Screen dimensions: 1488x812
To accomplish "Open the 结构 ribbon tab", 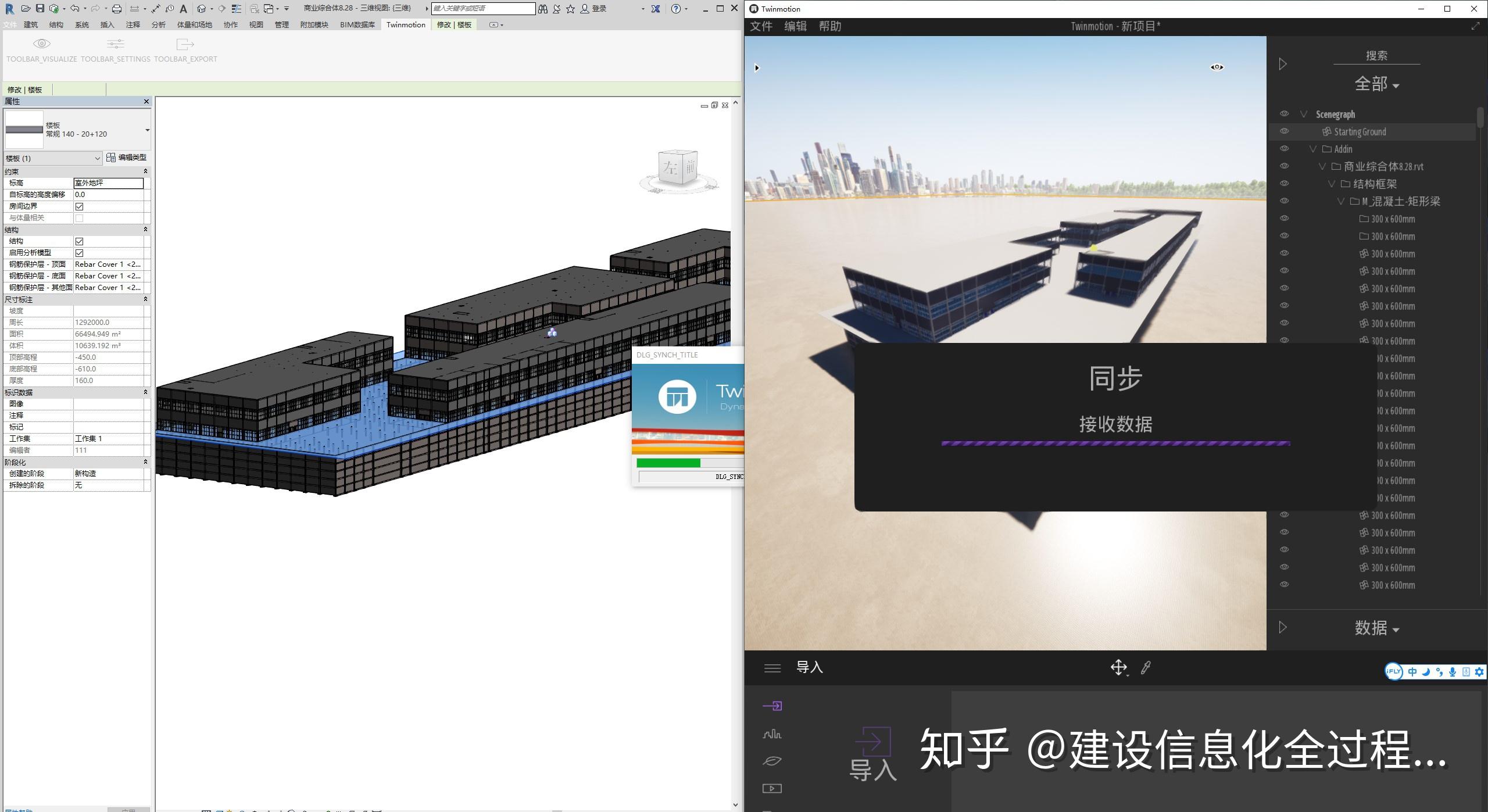I will tap(56, 25).
